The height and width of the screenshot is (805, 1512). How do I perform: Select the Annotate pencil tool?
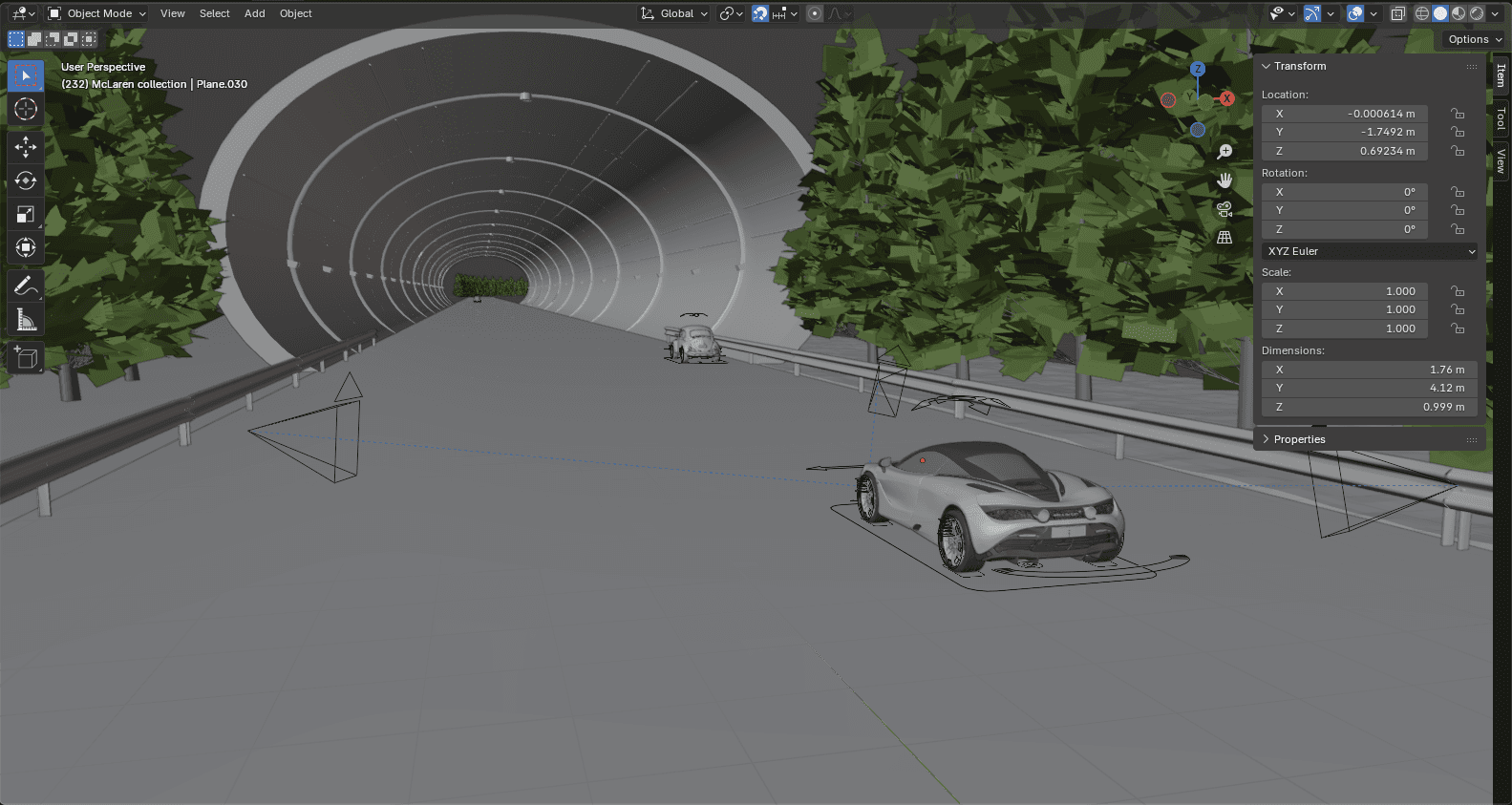pyautogui.click(x=26, y=286)
